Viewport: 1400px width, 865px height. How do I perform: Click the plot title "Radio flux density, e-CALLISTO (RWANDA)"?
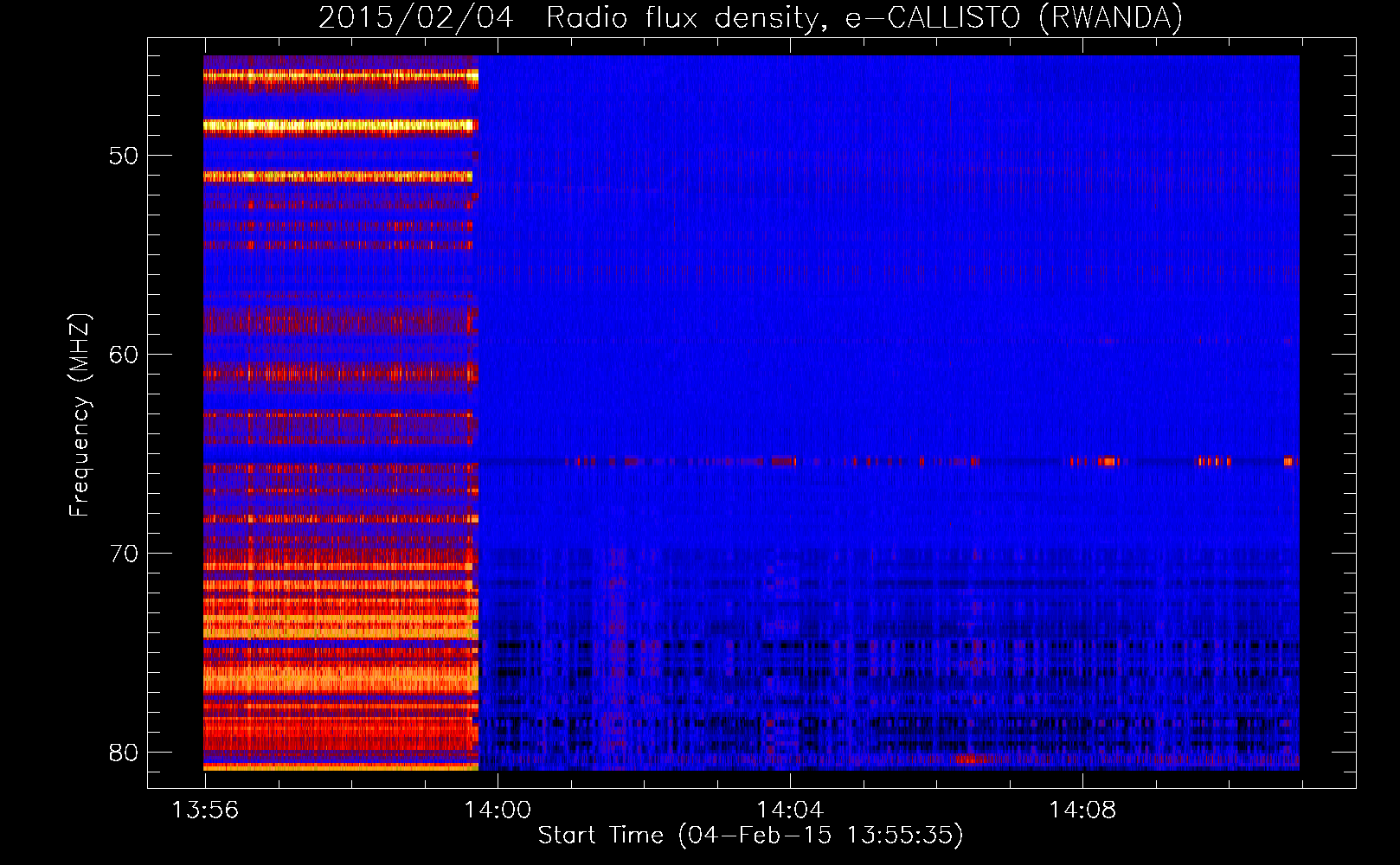point(864,18)
